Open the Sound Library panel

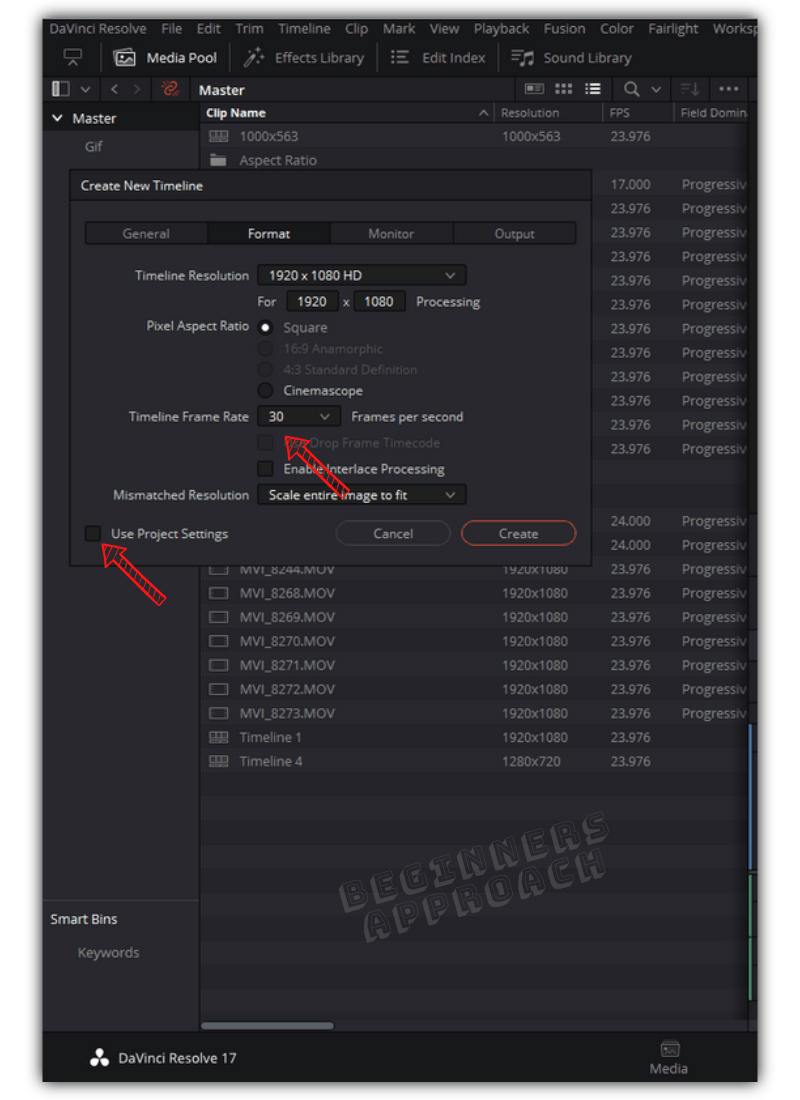point(571,58)
